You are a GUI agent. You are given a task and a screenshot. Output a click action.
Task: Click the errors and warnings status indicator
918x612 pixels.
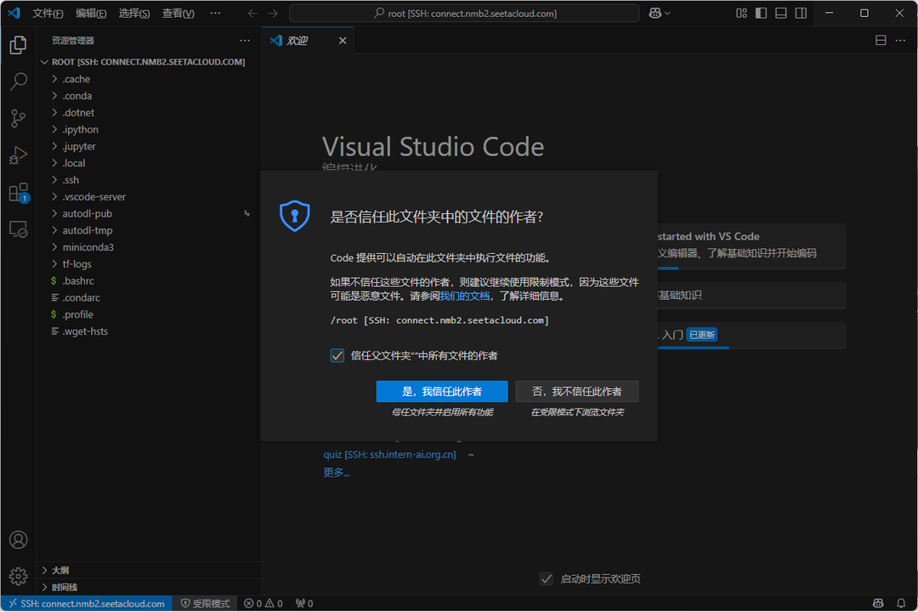pos(263,603)
